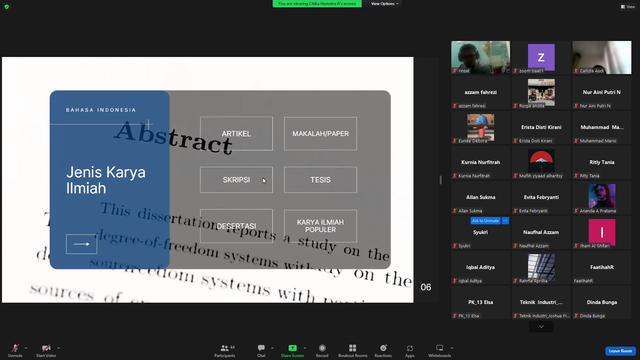
Task: Click the green screen-viewing notification banner
Action: click(x=317, y=4)
